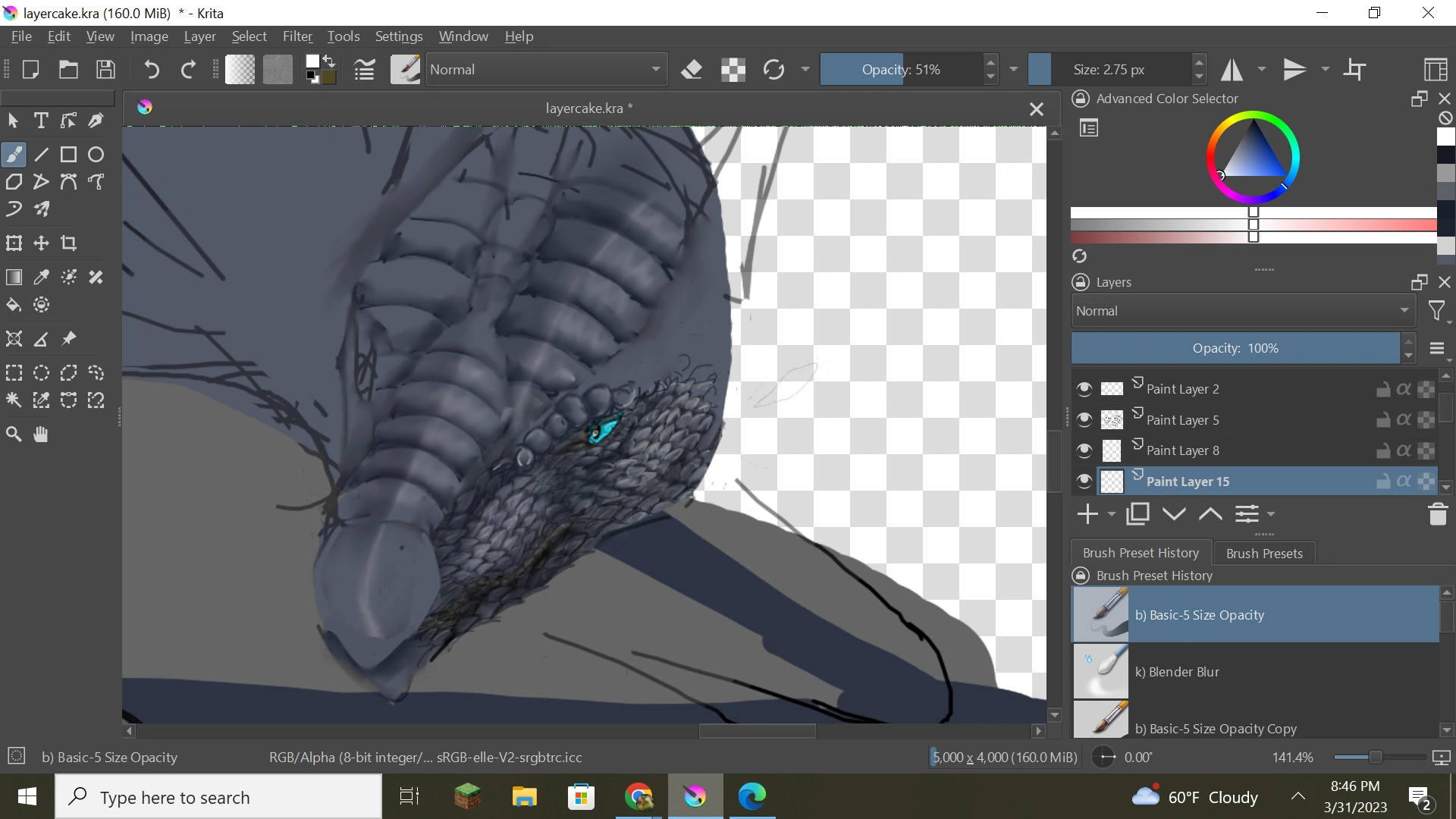This screenshot has width=1456, height=819.
Task: Open the Filter menu
Action: (297, 36)
